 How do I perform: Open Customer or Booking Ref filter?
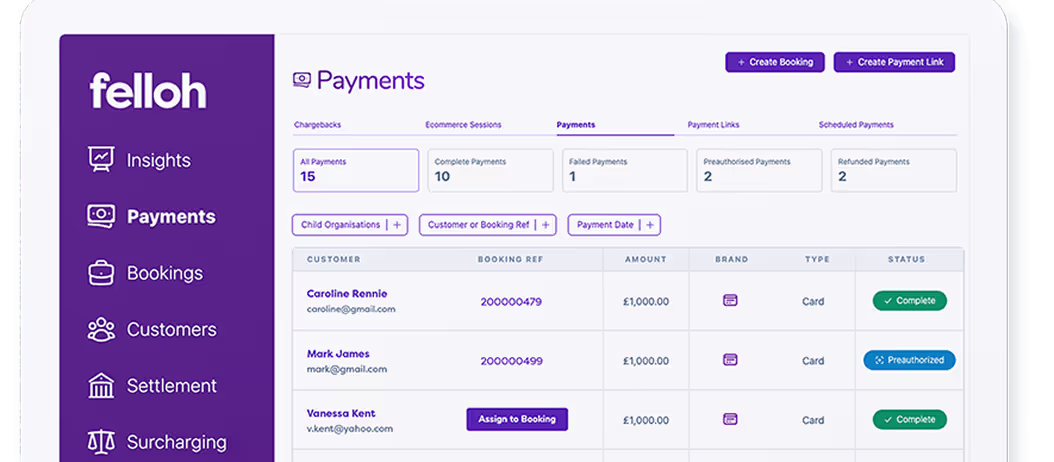(488, 225)
